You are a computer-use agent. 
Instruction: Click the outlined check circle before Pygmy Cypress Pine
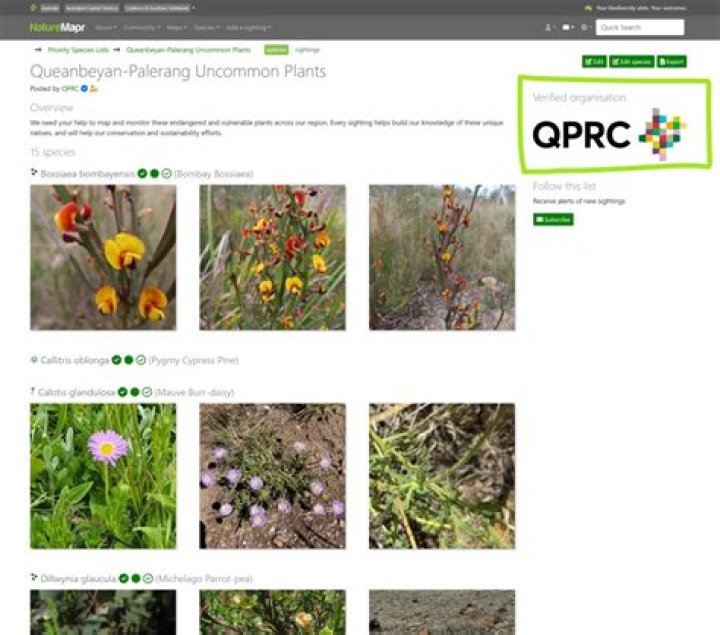(x=141, y=360)
